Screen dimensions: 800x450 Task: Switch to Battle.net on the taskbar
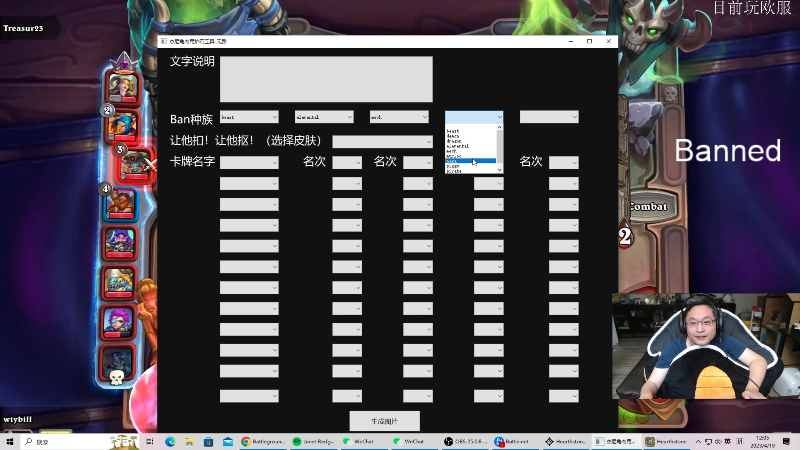[515, 442]
